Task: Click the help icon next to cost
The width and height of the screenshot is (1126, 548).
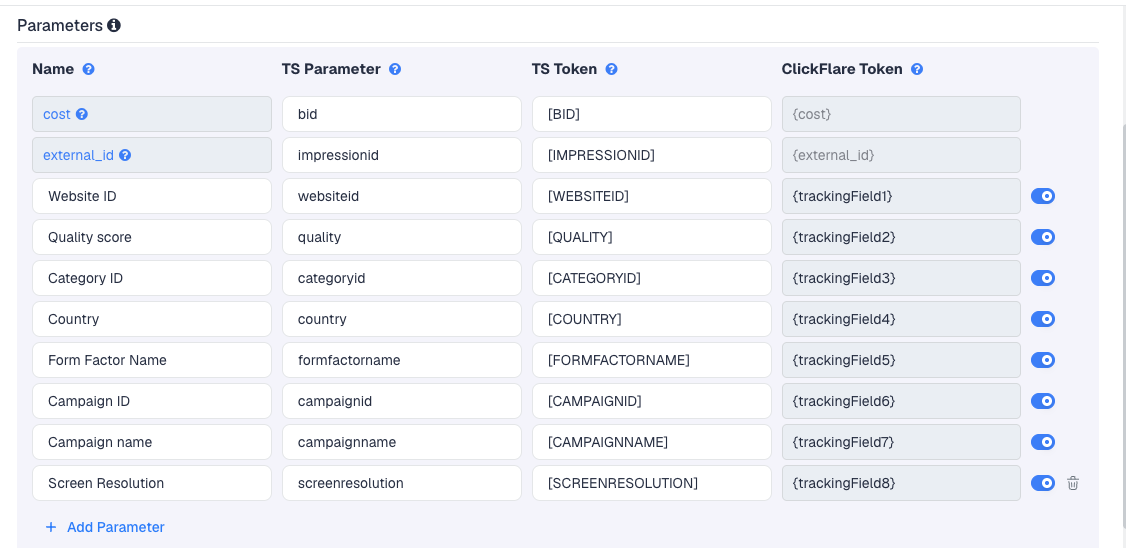Action: (82, 114)
